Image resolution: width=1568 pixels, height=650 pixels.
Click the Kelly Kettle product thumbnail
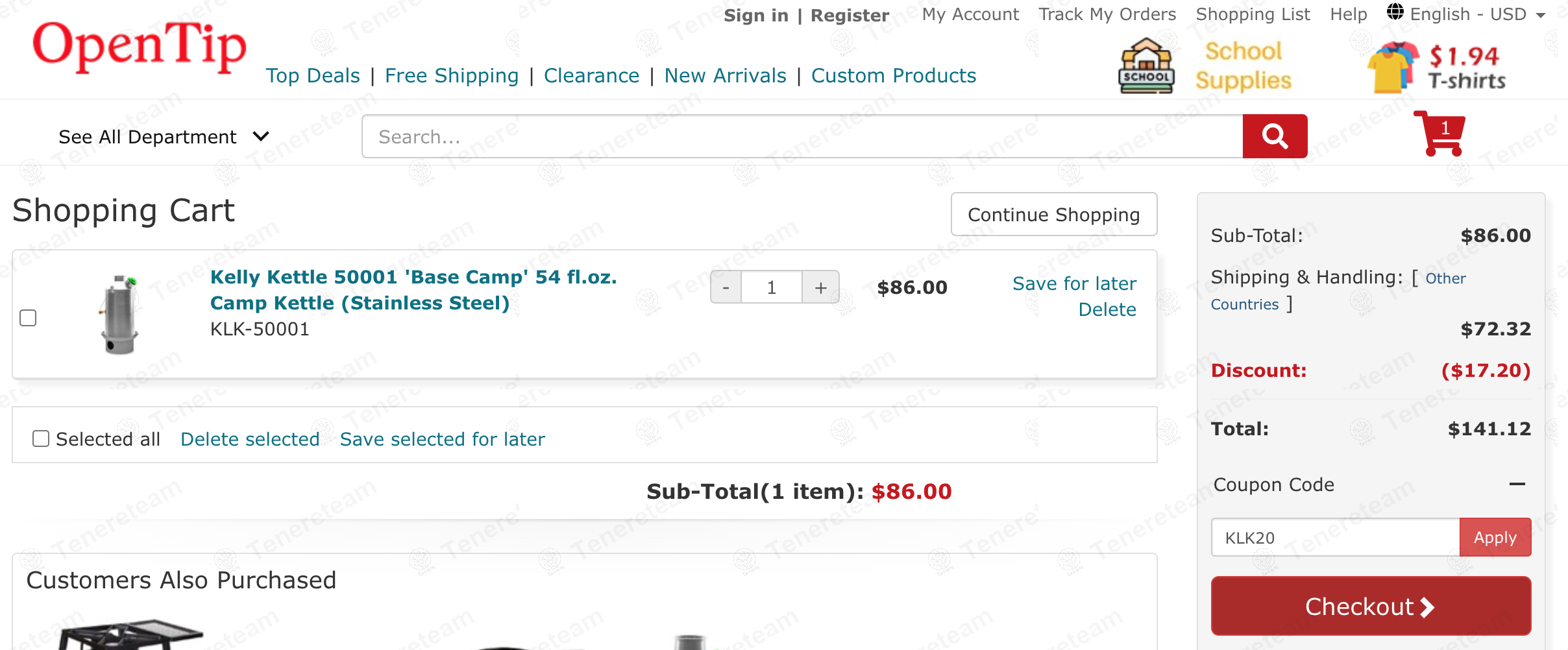pyautogui.click(x=119, y=315)
